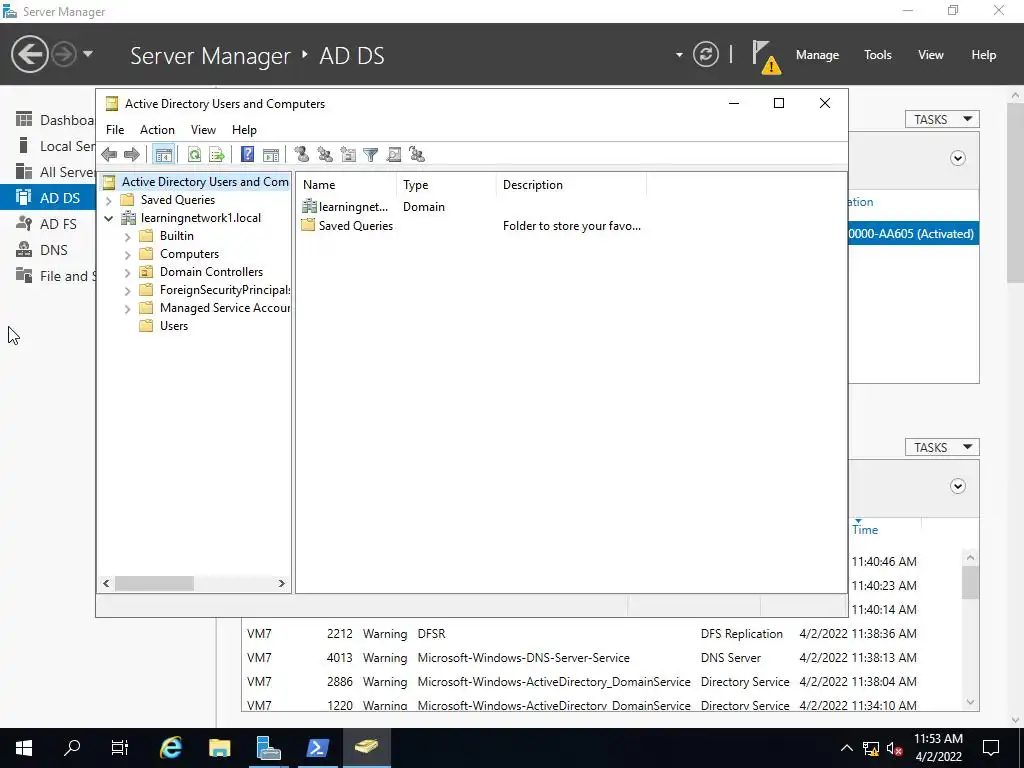Select Local Server in sidebar

(x=56, y=146)
